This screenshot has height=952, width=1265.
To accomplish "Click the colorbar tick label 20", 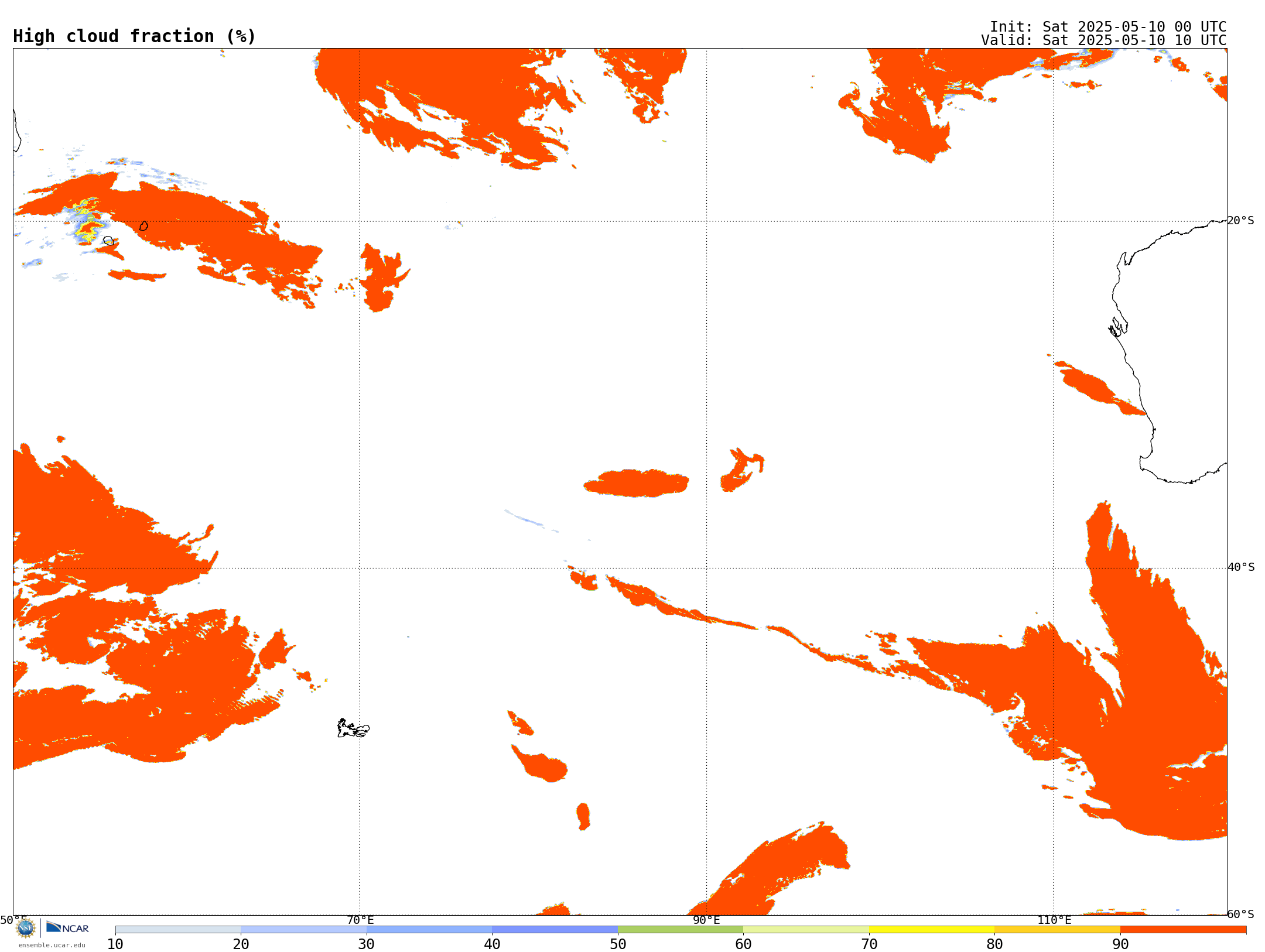I will [x=241, y=944].
